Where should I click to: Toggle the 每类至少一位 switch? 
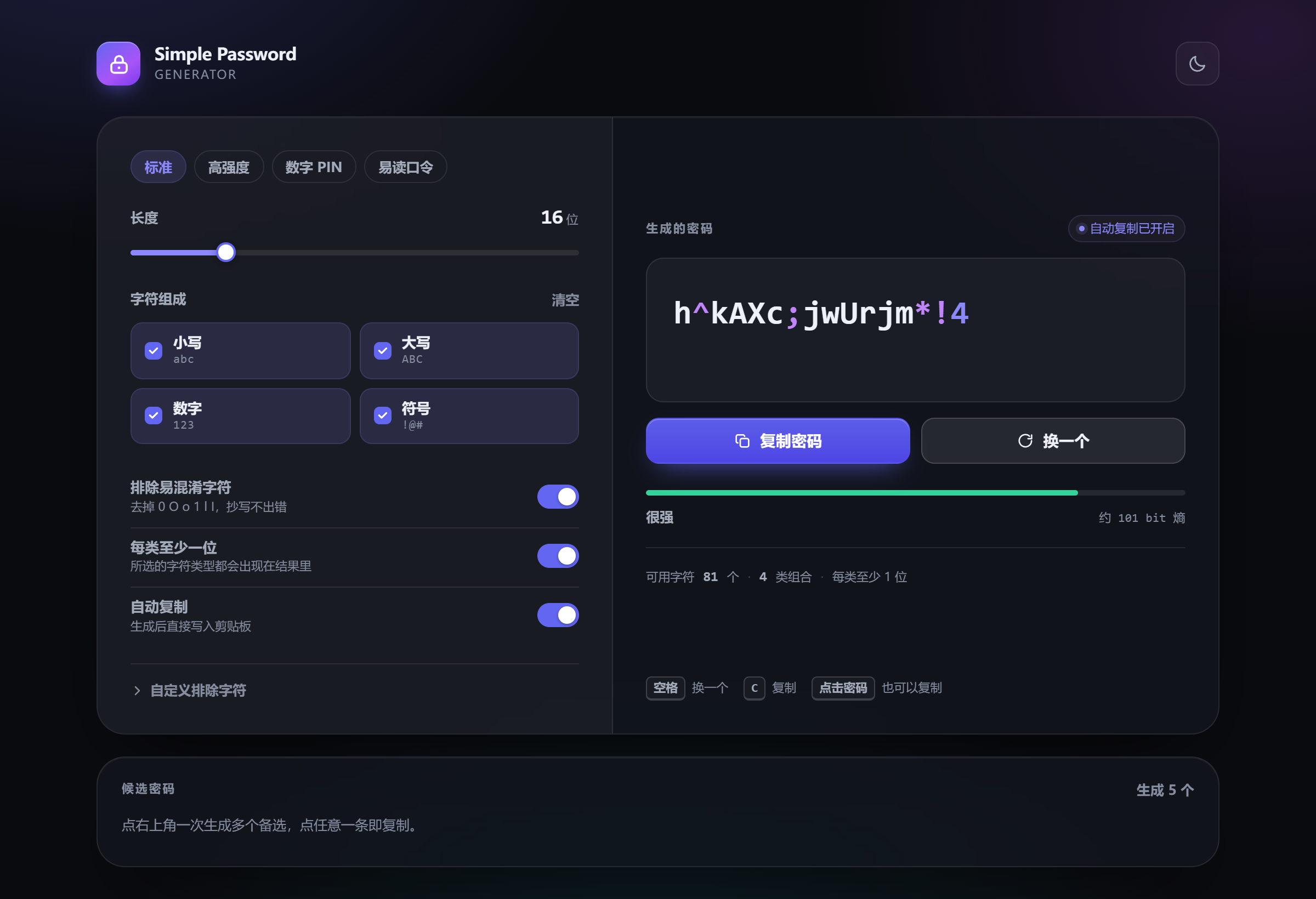coord(558,555)
